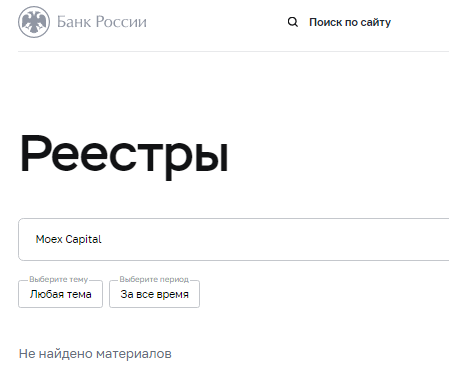449x376 pixels.
Task: Open the "Банк России" home link text
Action: pos(102,22)
